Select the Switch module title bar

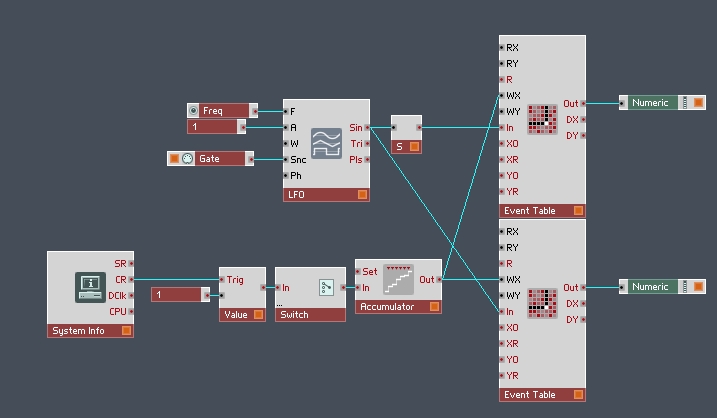(x=310, y=315)
